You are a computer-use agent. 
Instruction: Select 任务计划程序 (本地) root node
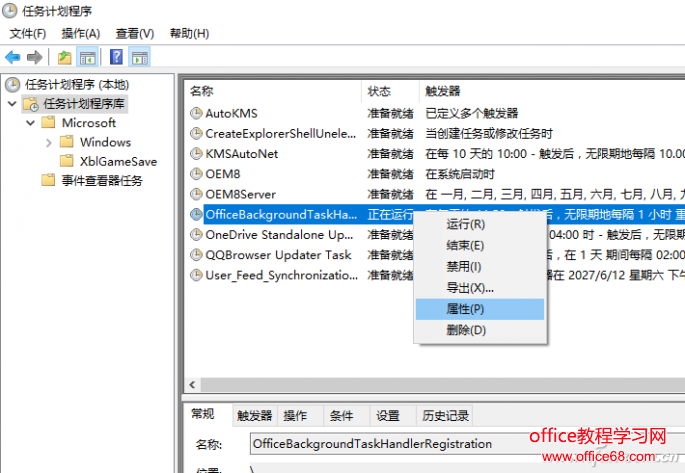77,85
